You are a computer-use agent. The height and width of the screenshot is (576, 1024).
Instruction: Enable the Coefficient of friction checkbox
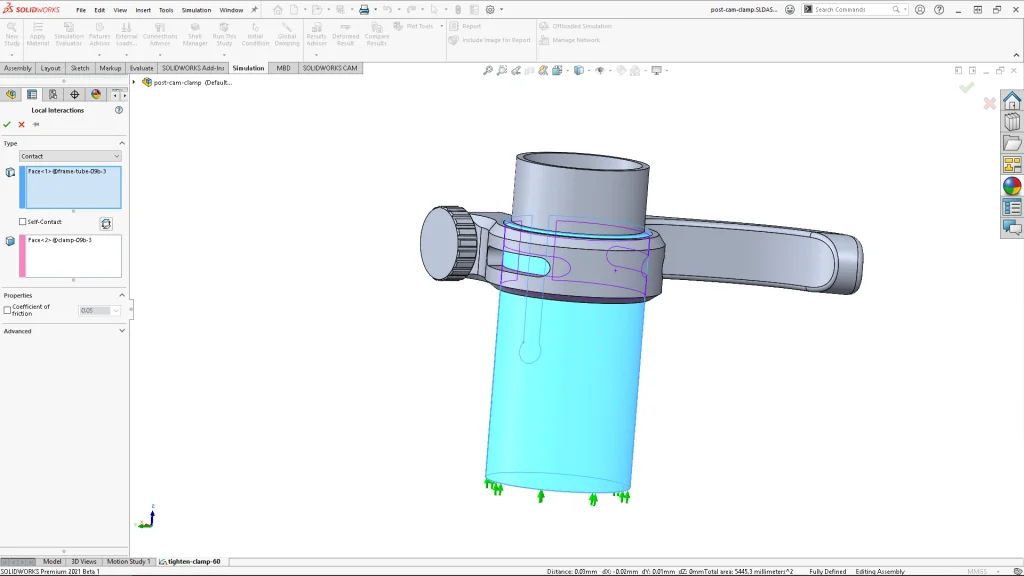click(x=8, y=310)
